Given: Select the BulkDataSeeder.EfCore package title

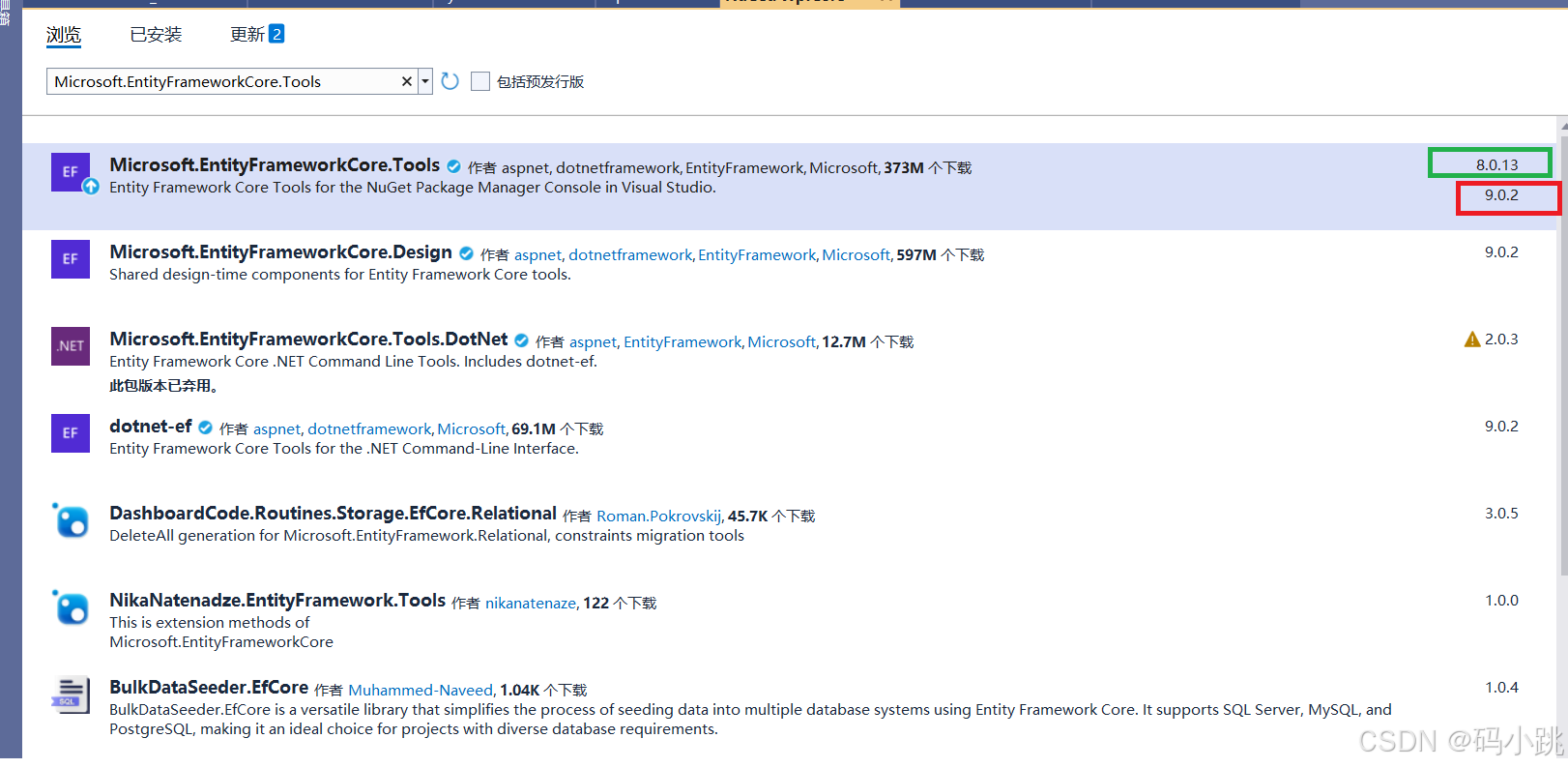Looking at the screenshot, I should click(x=209, y=687).
